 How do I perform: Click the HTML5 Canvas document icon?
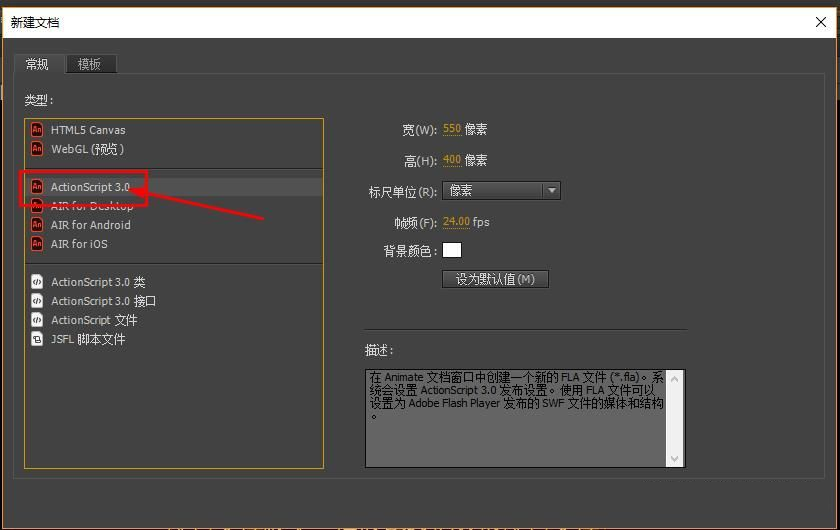tap(37, 130)
